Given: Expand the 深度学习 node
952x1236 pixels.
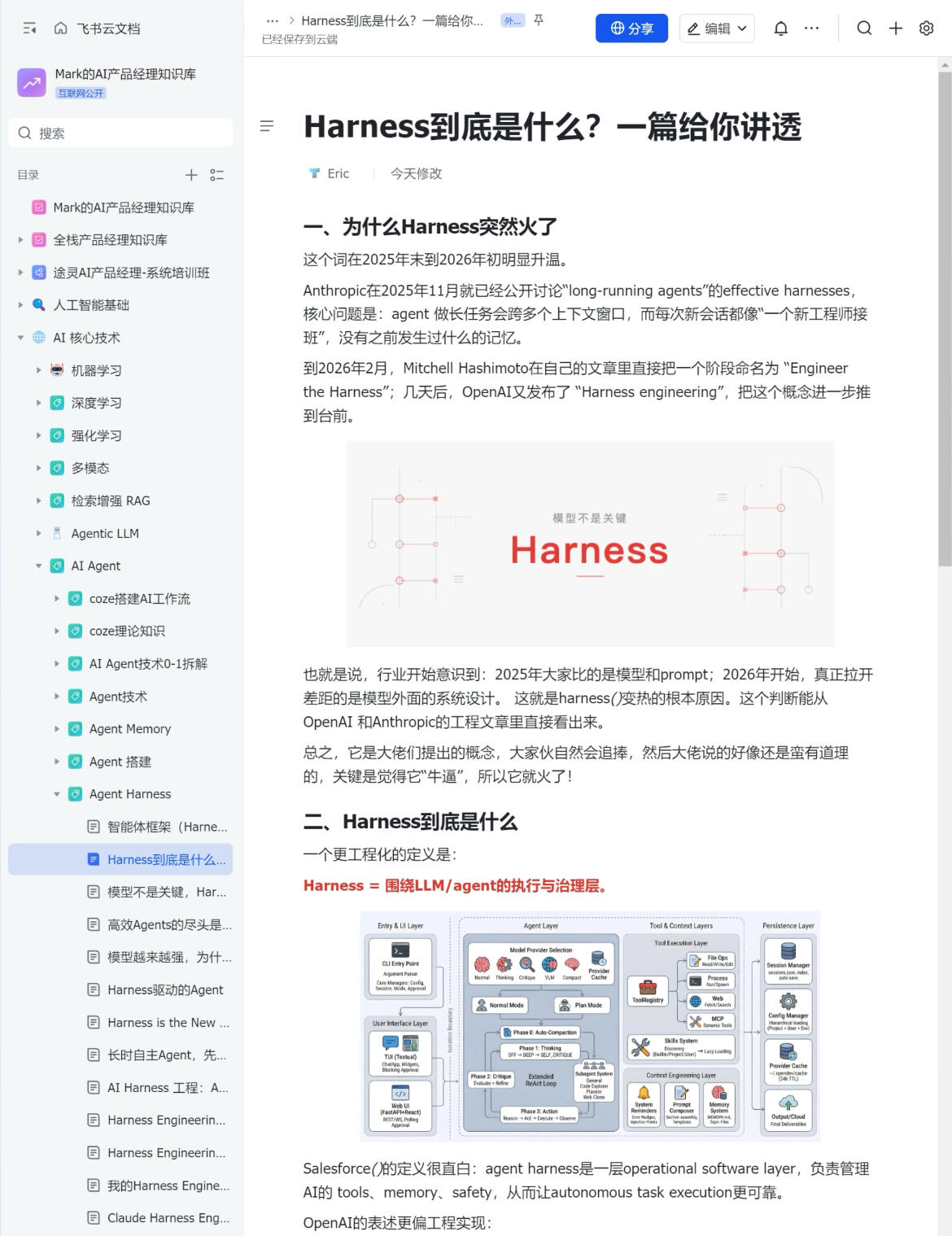Looking at the screenshot, I should [x=38, y=403].
